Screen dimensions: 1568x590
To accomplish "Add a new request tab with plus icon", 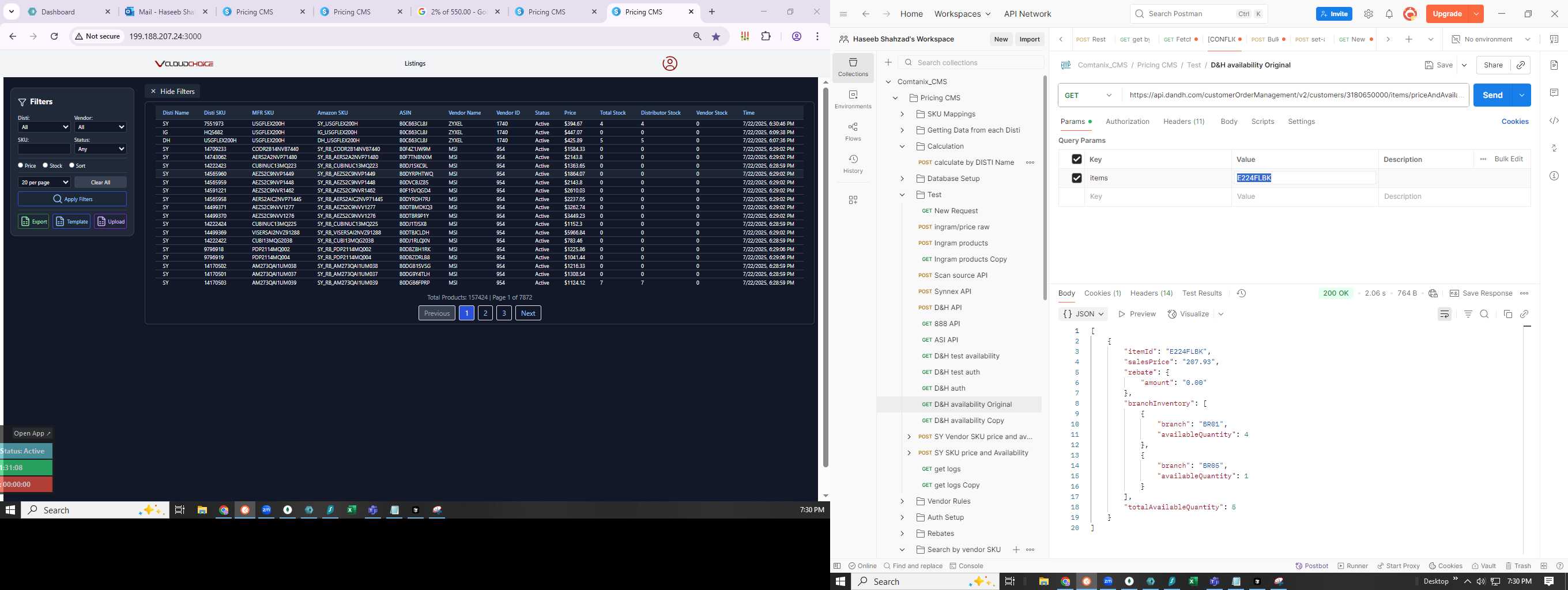I will [x=1408, y=39].
